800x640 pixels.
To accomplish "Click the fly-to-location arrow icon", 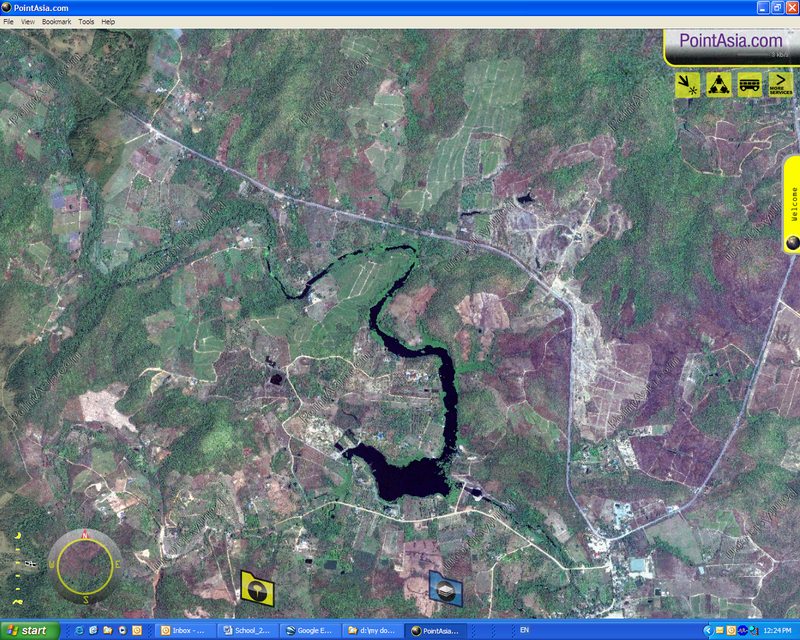I will coord(687,84).
